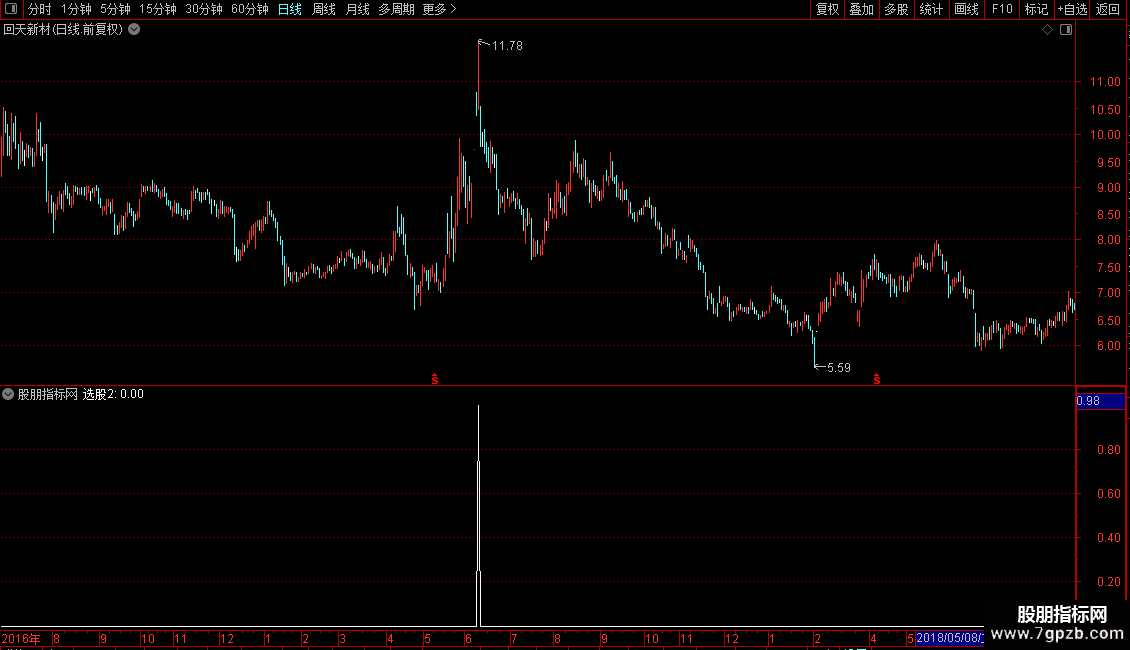Viewport: 1130px width, 650px height.
Task: Select the 5分钟 period
Action: 115,9
